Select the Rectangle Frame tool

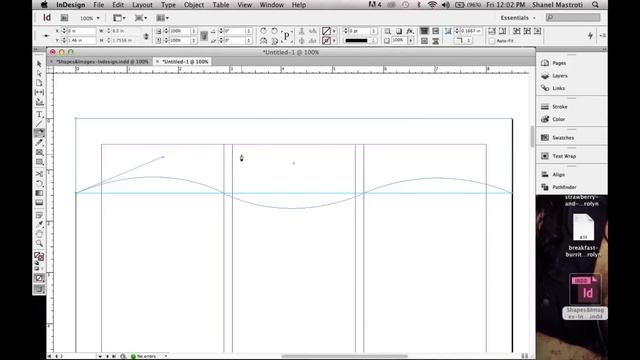coord(39,152)
